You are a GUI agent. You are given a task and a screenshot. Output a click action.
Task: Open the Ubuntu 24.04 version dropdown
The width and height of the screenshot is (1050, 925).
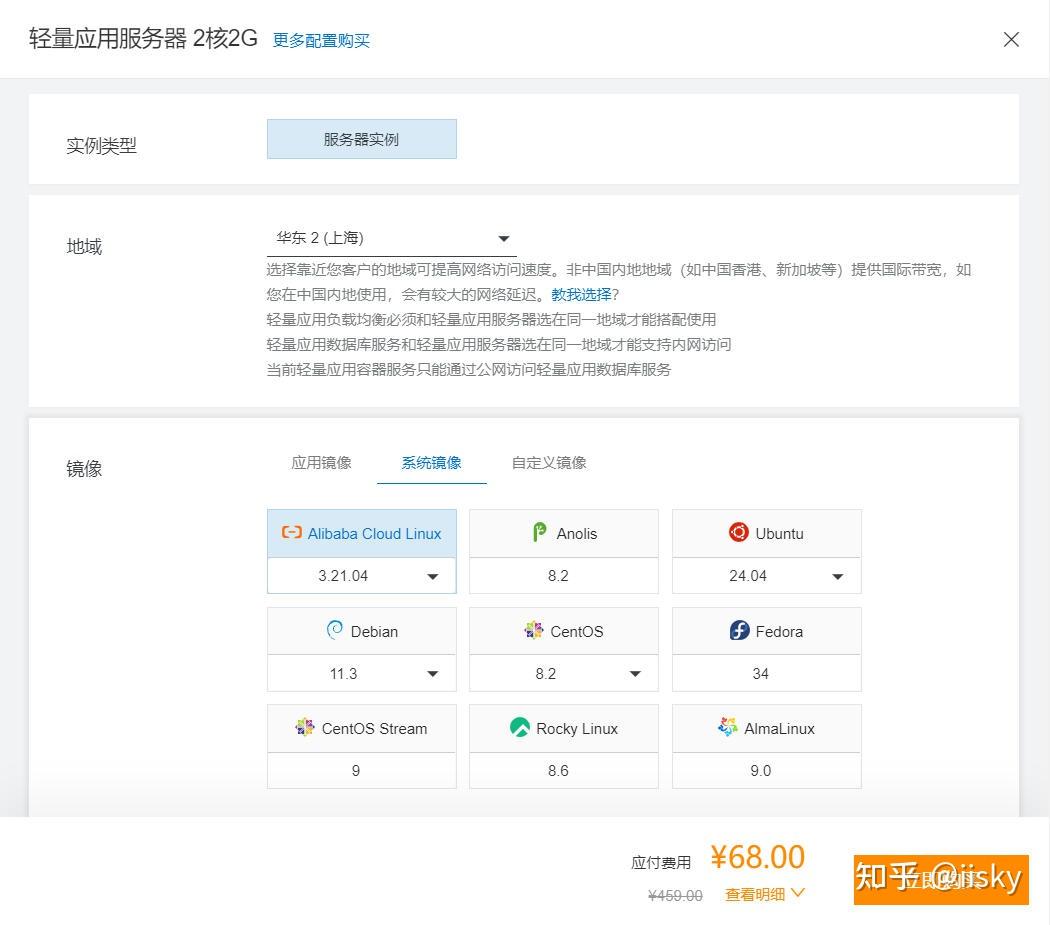pyautogui.click(x=767, y=576)
